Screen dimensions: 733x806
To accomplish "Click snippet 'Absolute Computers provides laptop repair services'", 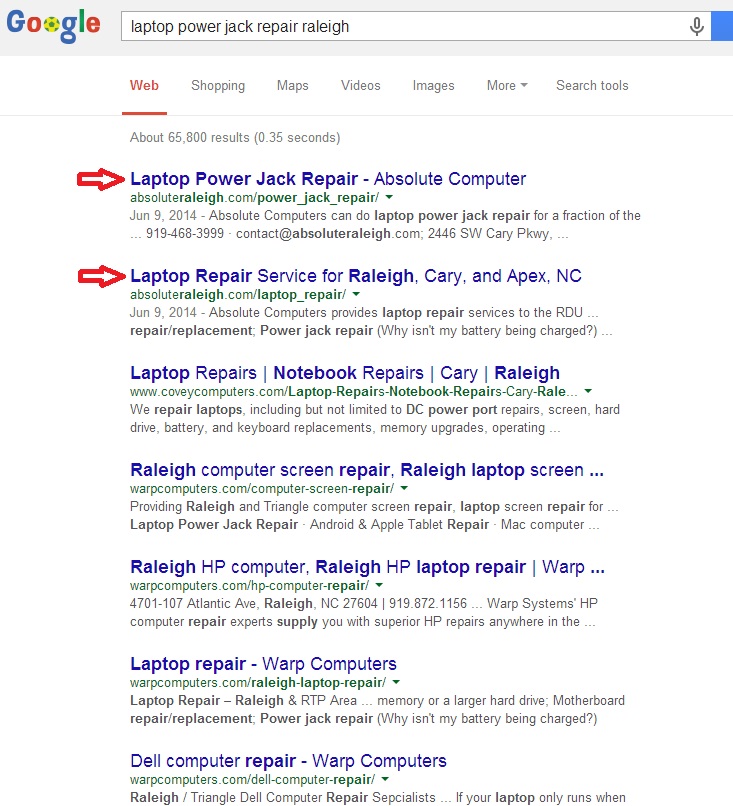I will (x=371, y=322).
